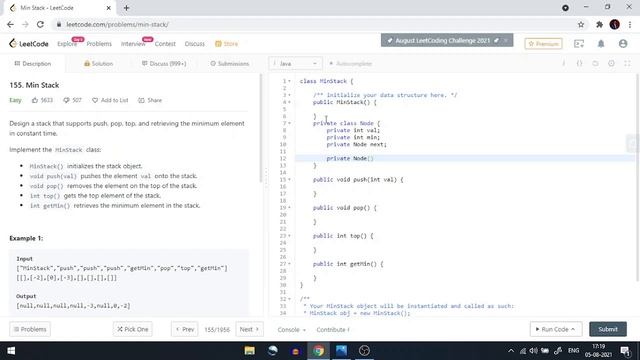
Task: Open the playground terminal icon
Action: click(579, 43)
